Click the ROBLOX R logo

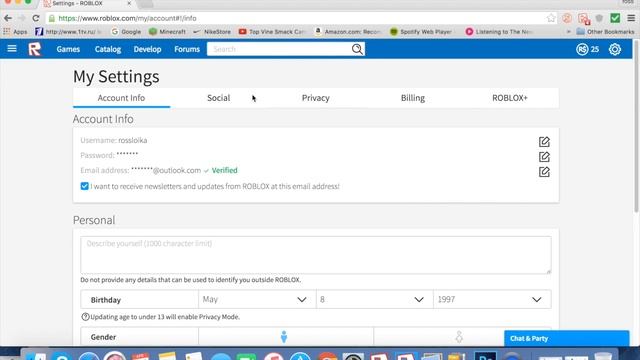coord(35,49)
